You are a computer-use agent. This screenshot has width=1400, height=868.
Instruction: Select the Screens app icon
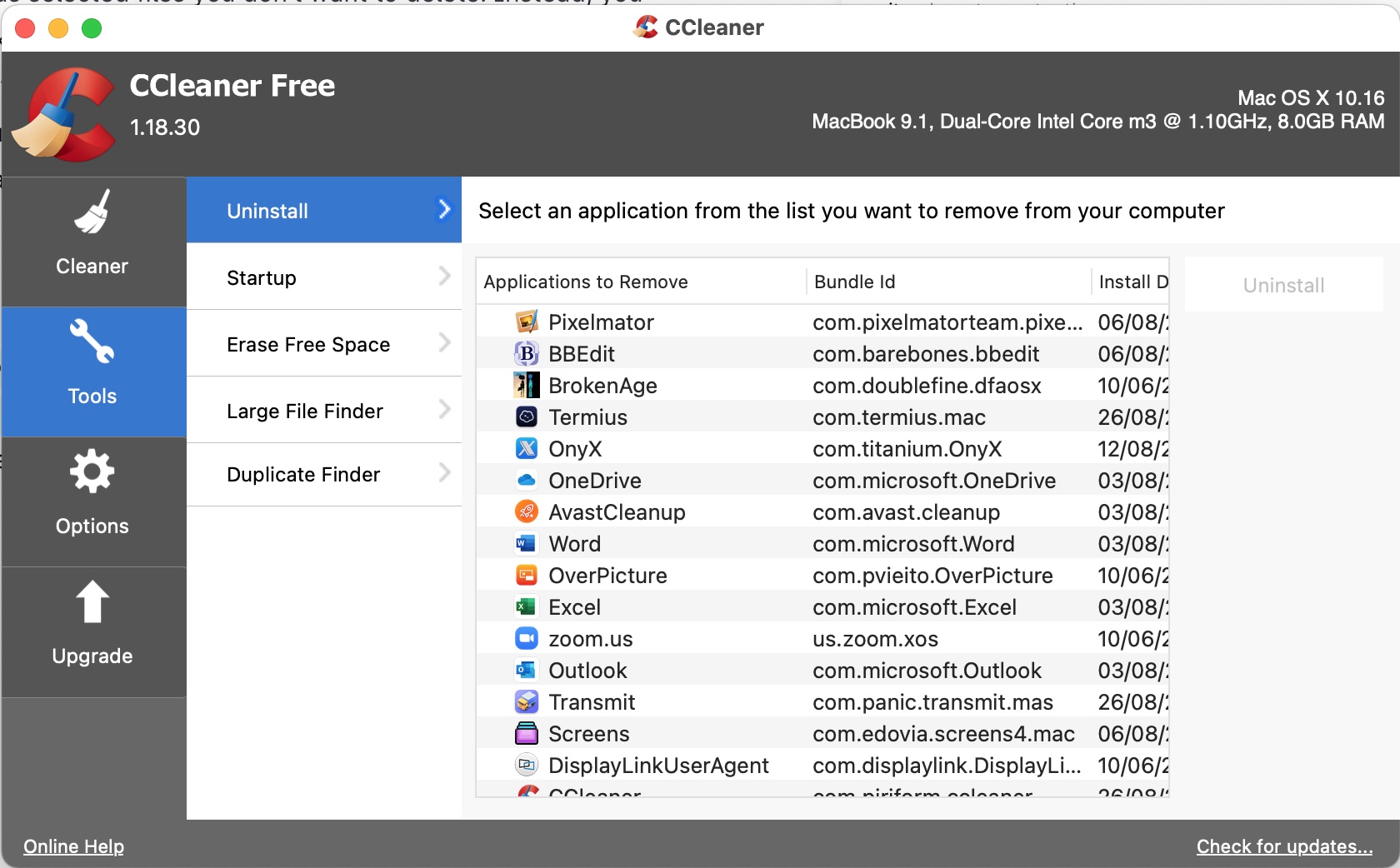(x=527, y=733)
